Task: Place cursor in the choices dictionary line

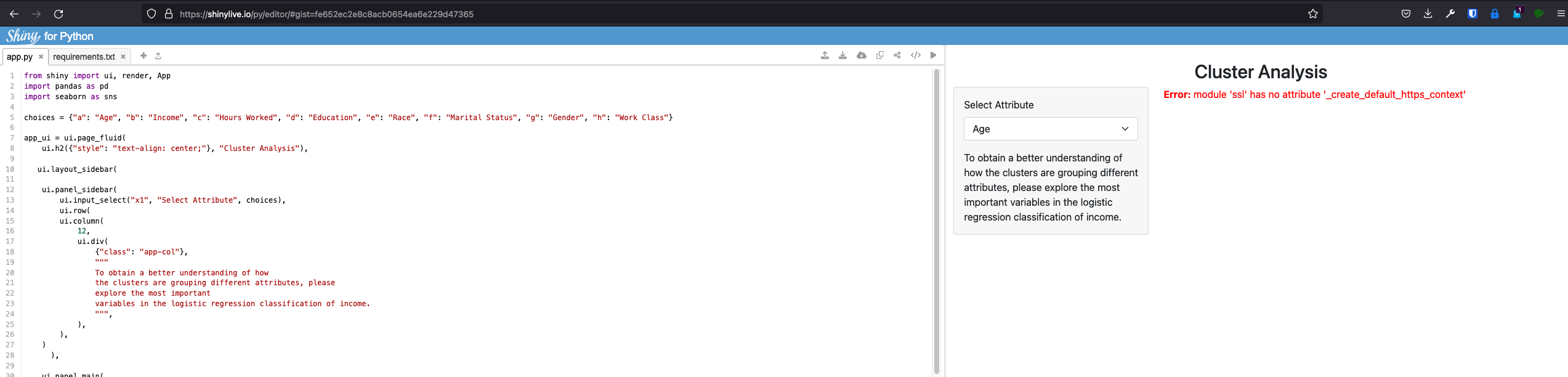Action: tap(349, 117)
